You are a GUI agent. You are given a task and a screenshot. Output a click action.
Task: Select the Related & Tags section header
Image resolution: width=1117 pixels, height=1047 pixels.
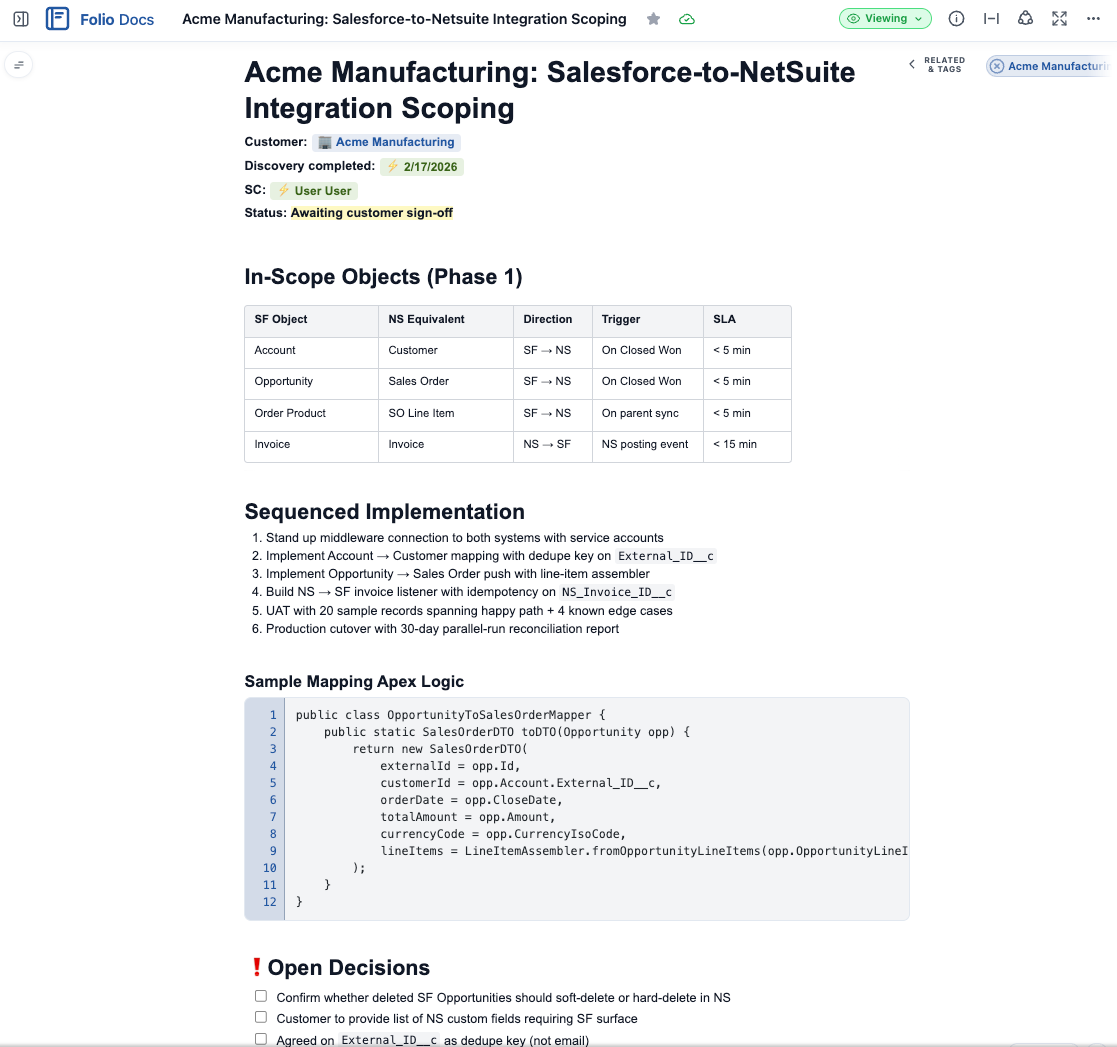pyautogui.click(x=944, y=64)
